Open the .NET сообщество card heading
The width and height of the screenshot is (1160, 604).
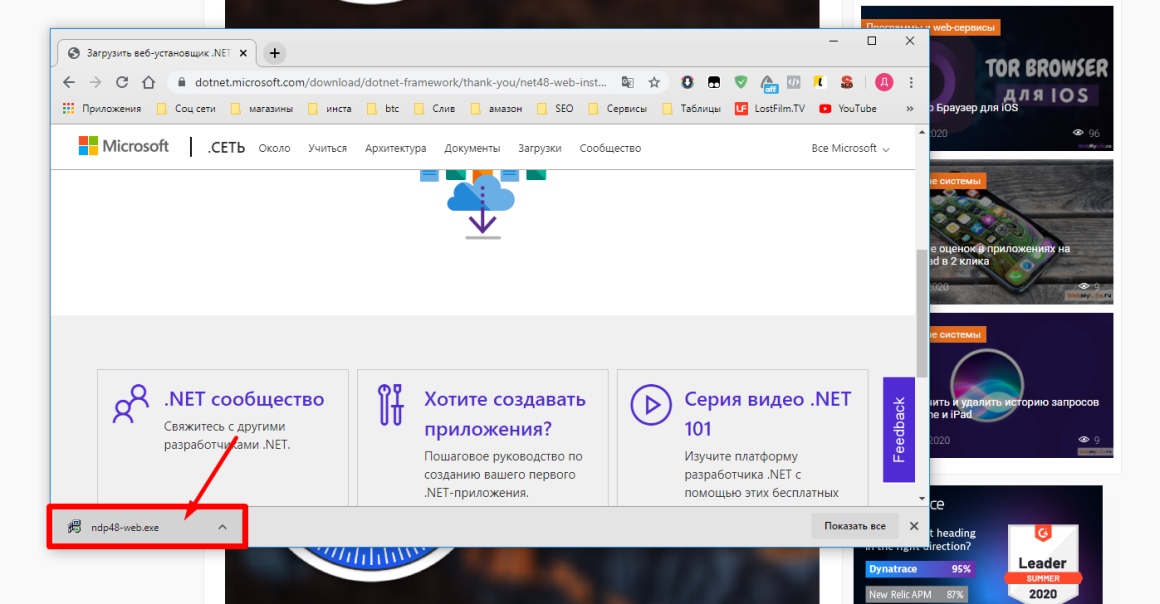tap(244, 399)
